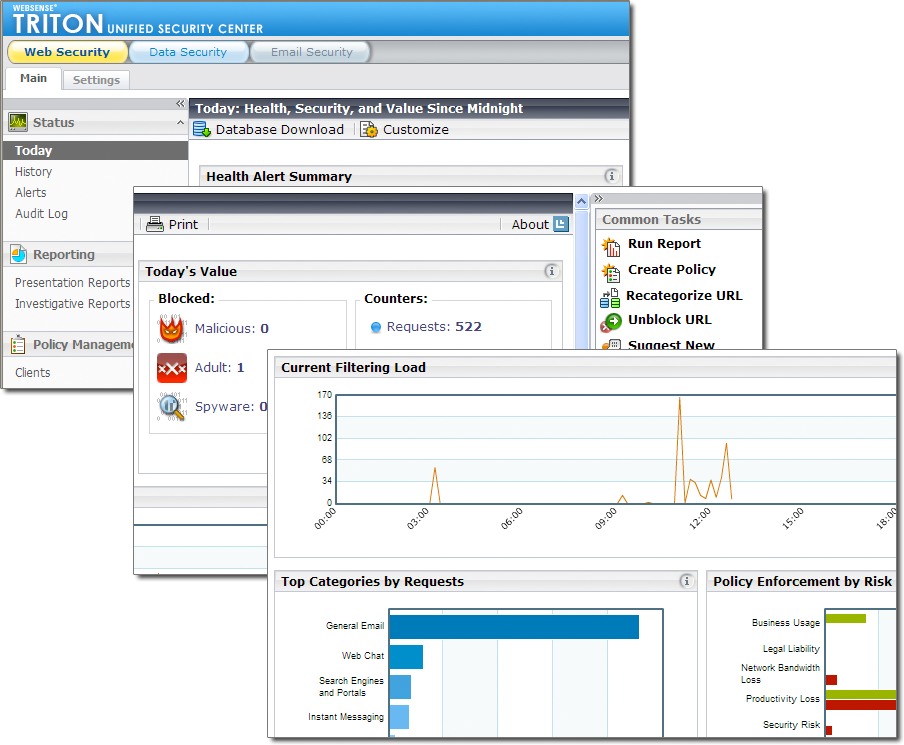Click the General Email bar

pyautogui.click(x=514, y=627)
